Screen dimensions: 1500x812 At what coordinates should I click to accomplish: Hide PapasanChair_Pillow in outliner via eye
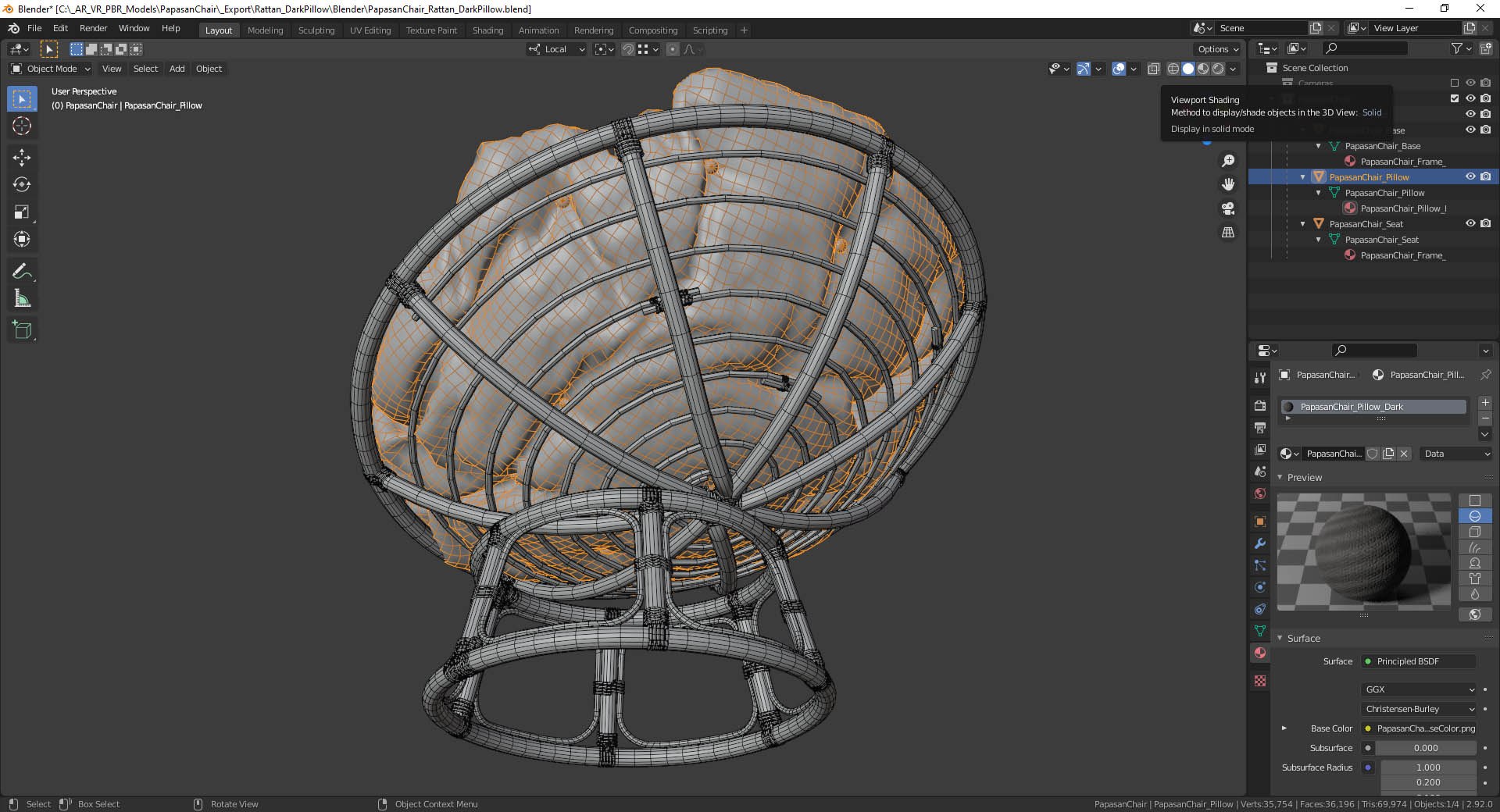pos(1470,177)
